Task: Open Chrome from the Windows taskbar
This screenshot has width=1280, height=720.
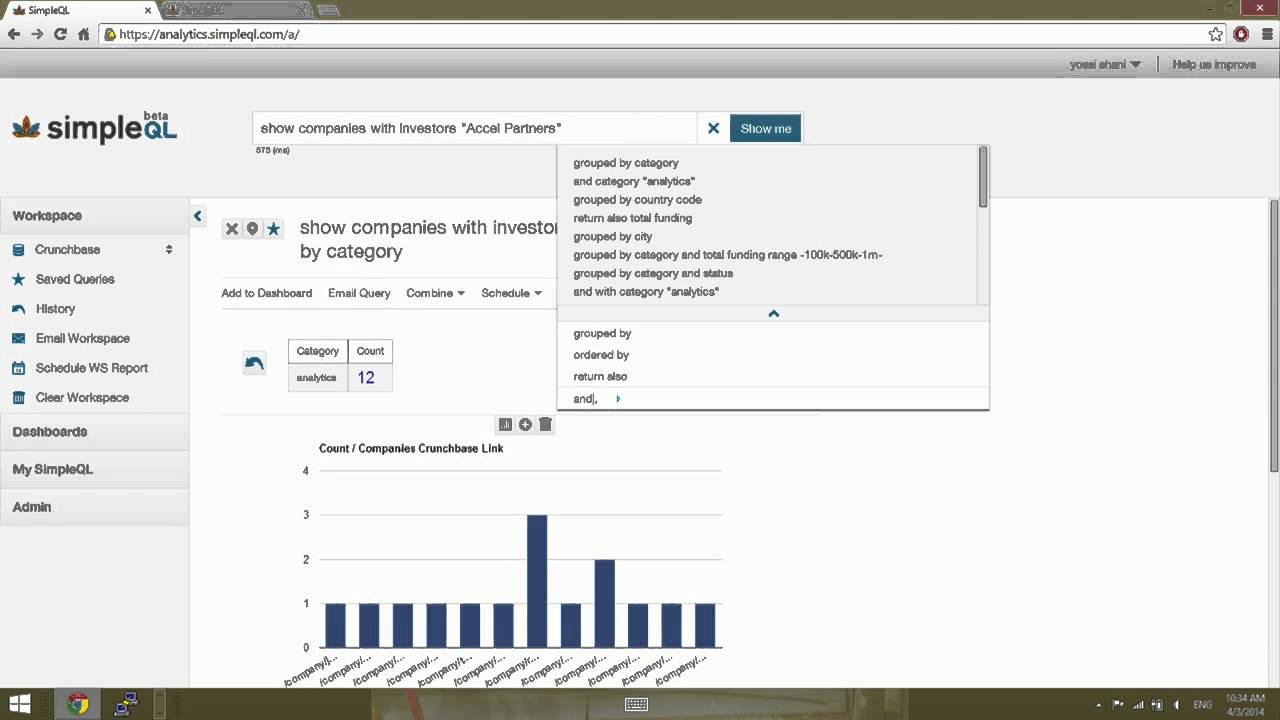Action: click(78, 704)
